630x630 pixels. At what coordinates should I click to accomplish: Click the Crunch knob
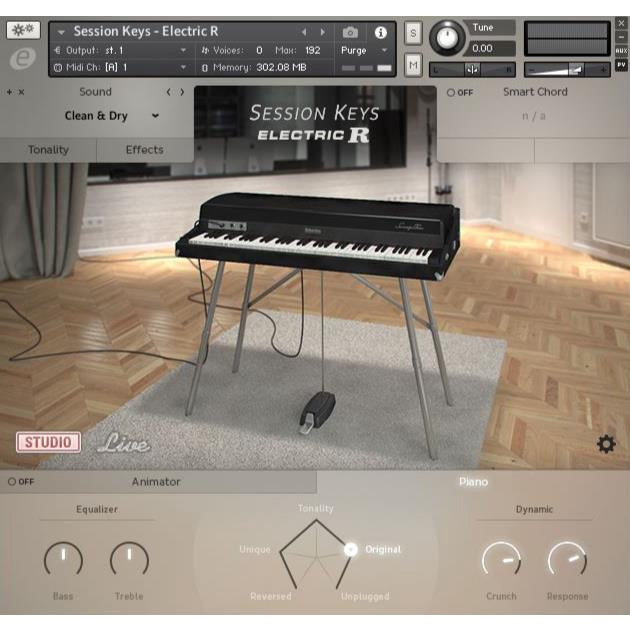click(501, 560)
